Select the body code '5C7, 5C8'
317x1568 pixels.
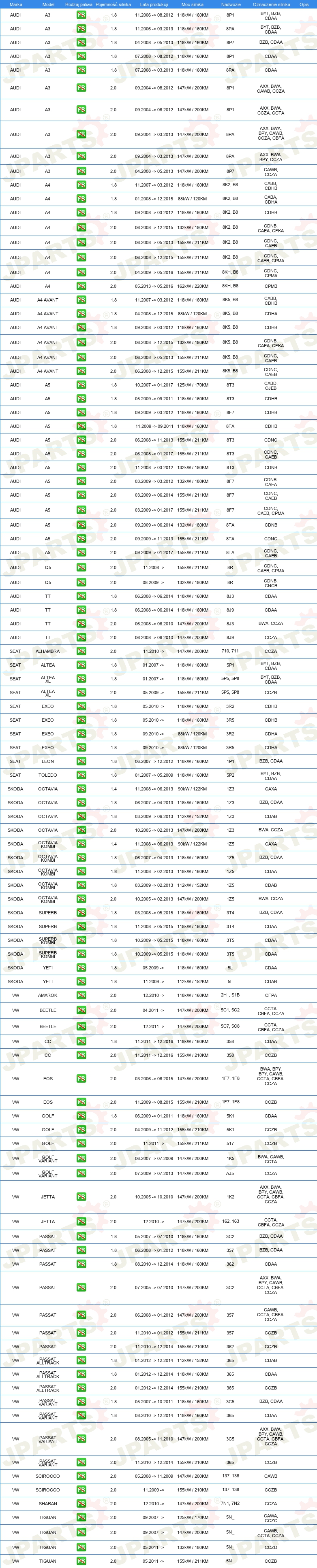[230, 1026]
